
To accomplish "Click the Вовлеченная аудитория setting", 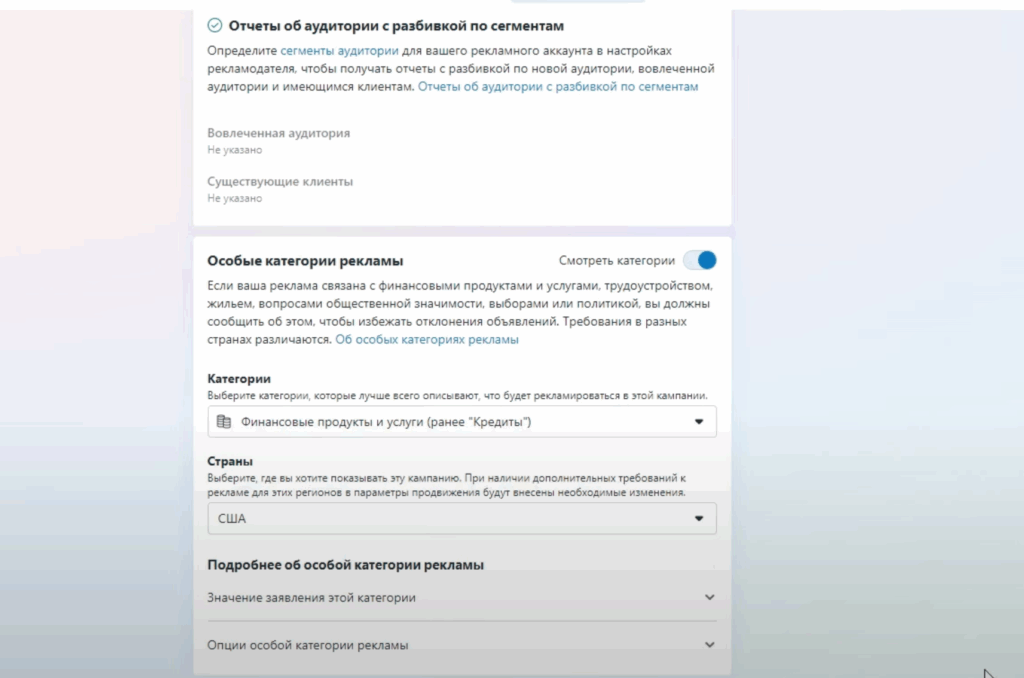I will [x=278, y=133].
